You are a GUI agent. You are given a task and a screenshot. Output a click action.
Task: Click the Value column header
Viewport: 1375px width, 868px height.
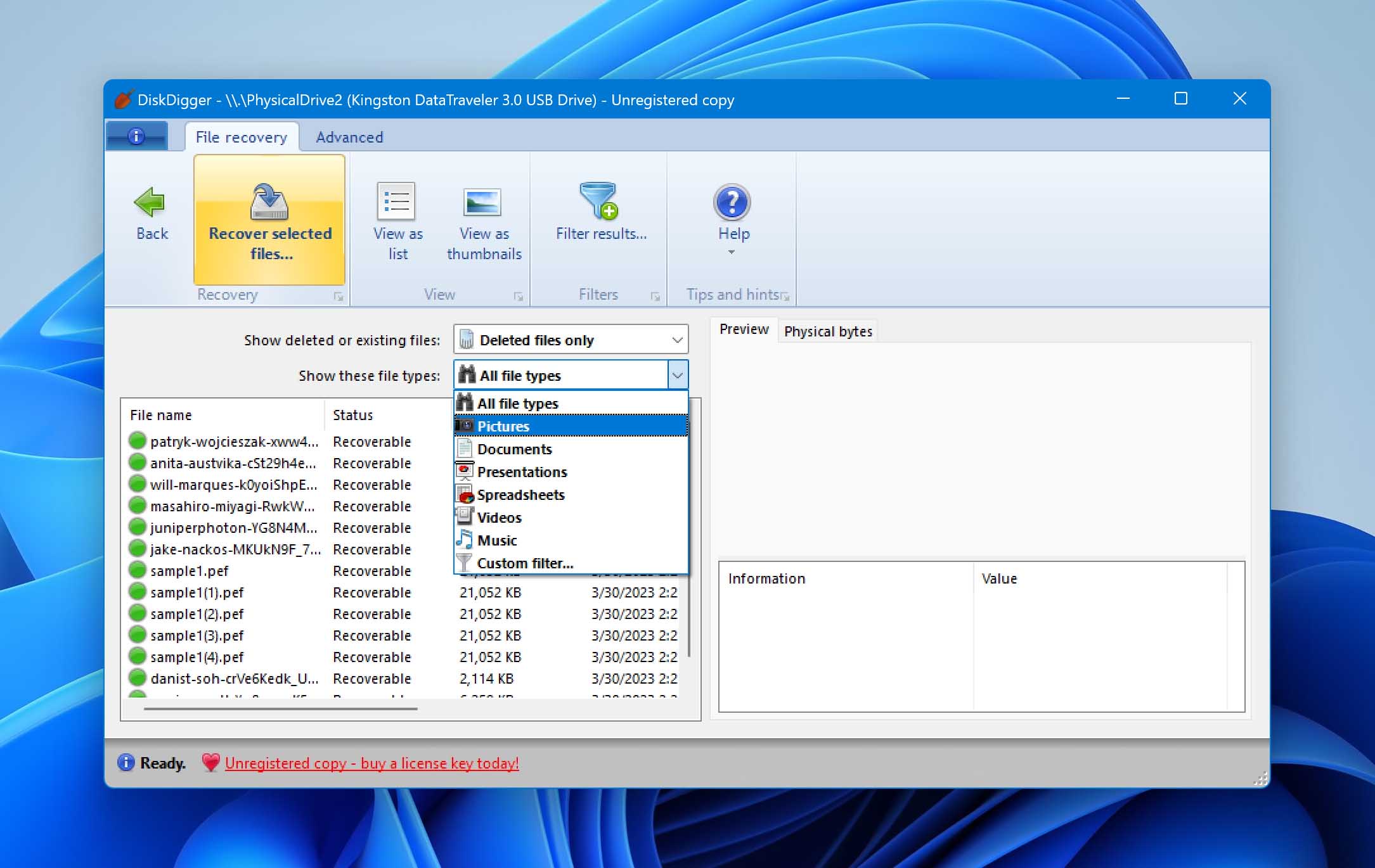pyautogui.click(x=1100, y=578)
